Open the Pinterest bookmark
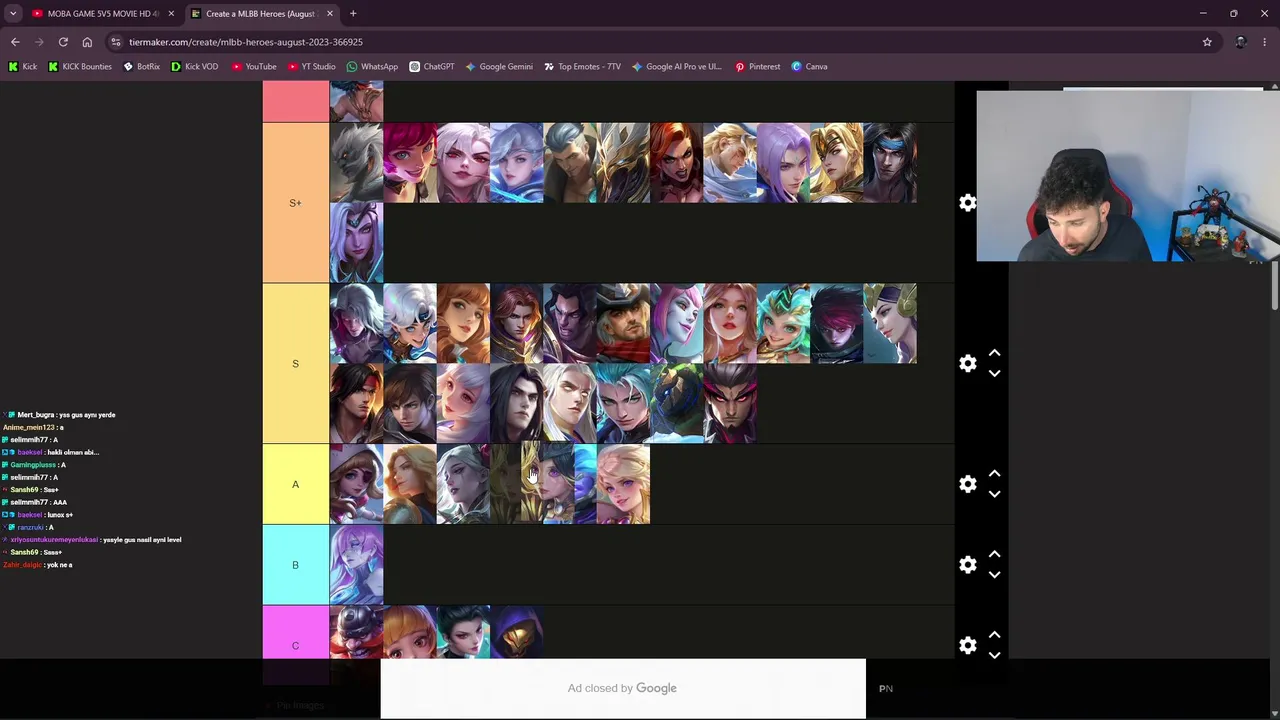Image resolution: width=1280 pixels, height=720 pixels. pos(757,67)
